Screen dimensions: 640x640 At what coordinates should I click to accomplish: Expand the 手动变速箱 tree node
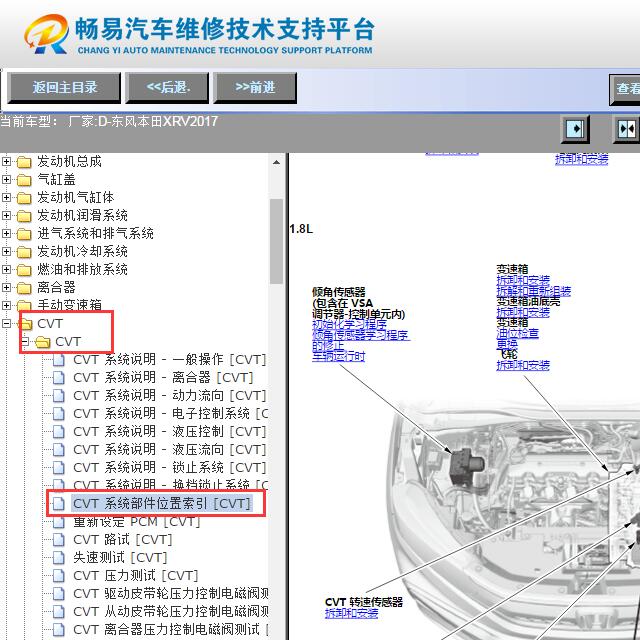tap(6, 305)
